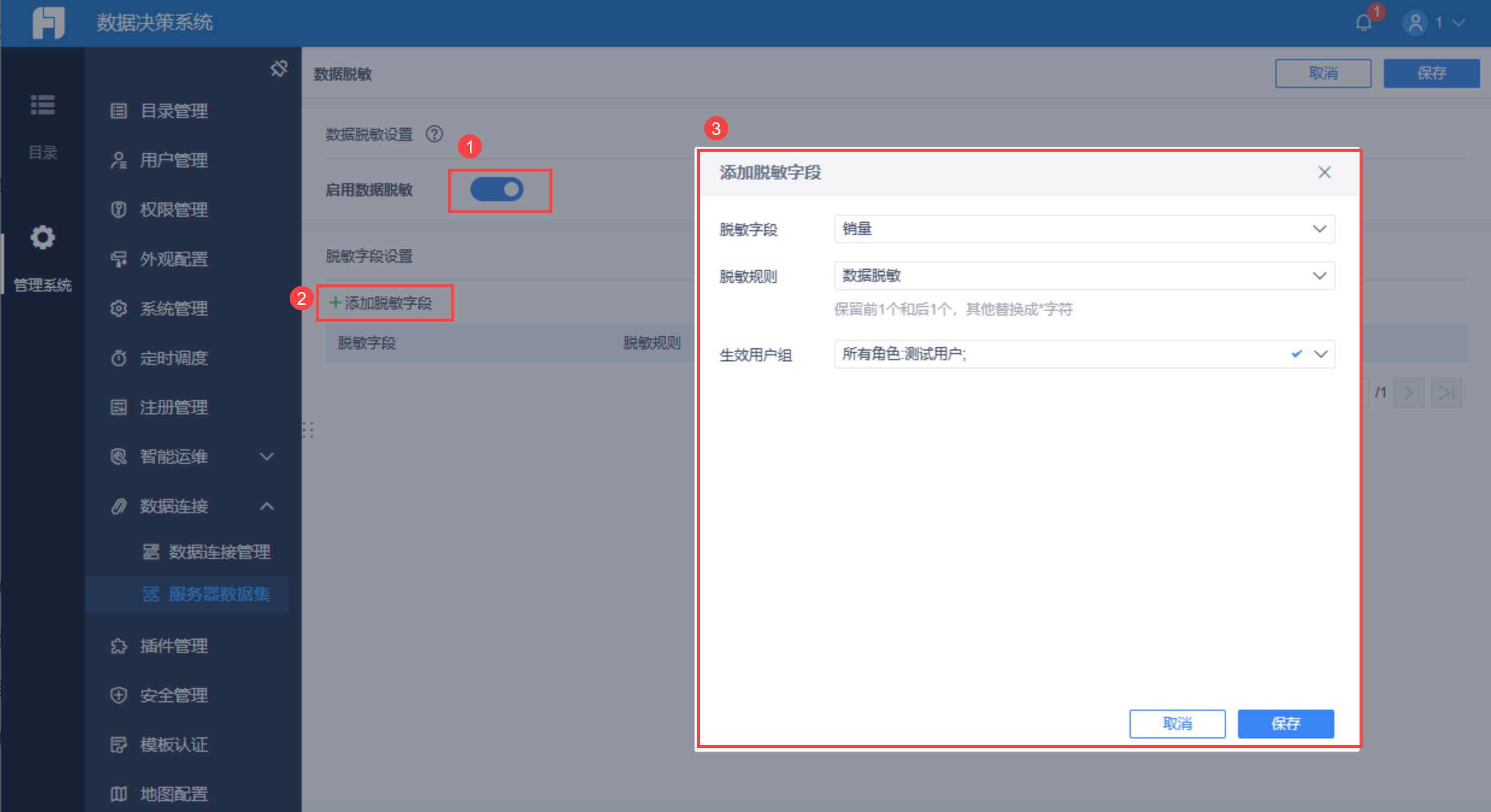Select 数据连接管理 submenu item
The height and width of the screenshot is (812, 1491).
coord(219,552)
